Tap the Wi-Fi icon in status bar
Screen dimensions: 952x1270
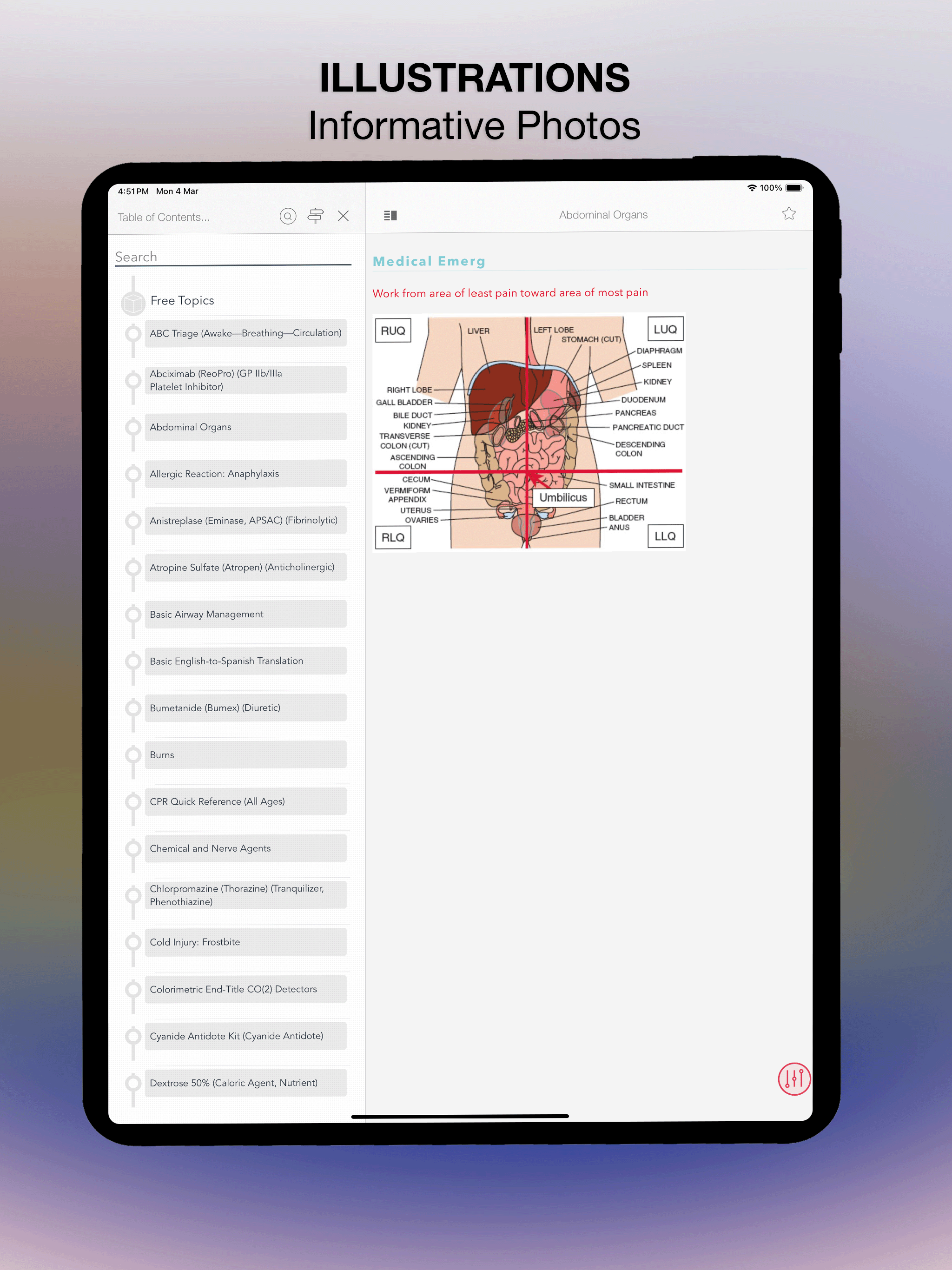coord(751,188)
